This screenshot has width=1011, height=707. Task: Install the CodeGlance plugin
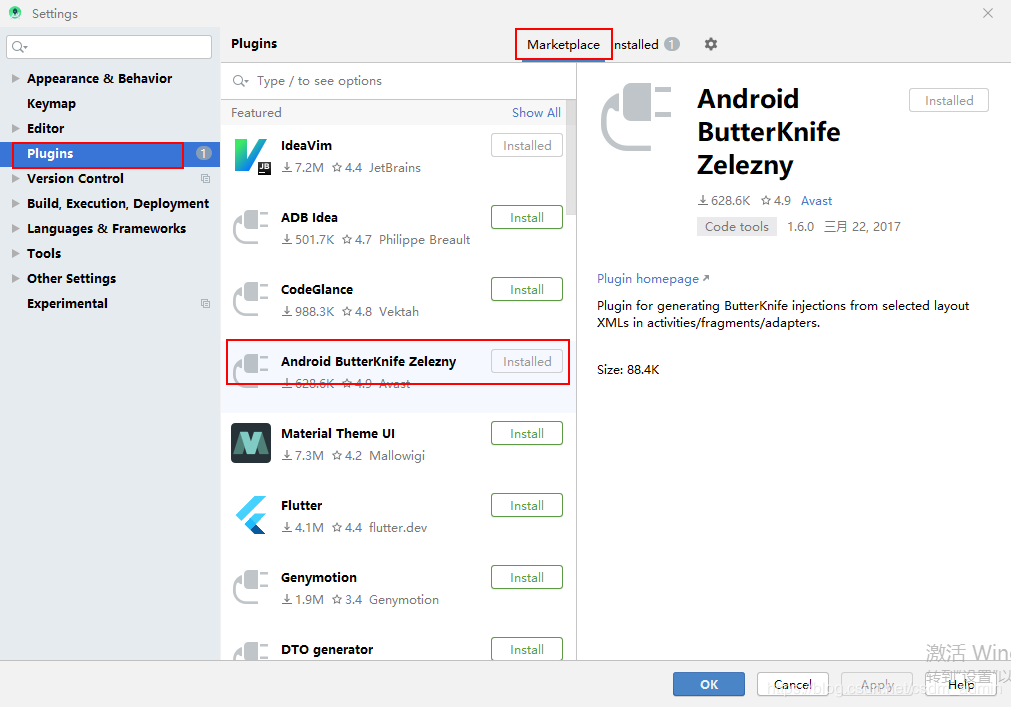click(x=527, y=289)
